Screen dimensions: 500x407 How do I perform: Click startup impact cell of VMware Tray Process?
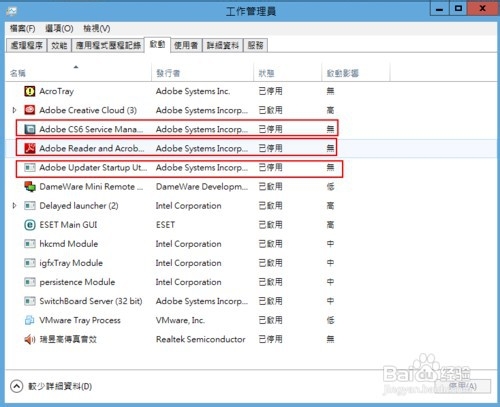click(x=330, y=320)
